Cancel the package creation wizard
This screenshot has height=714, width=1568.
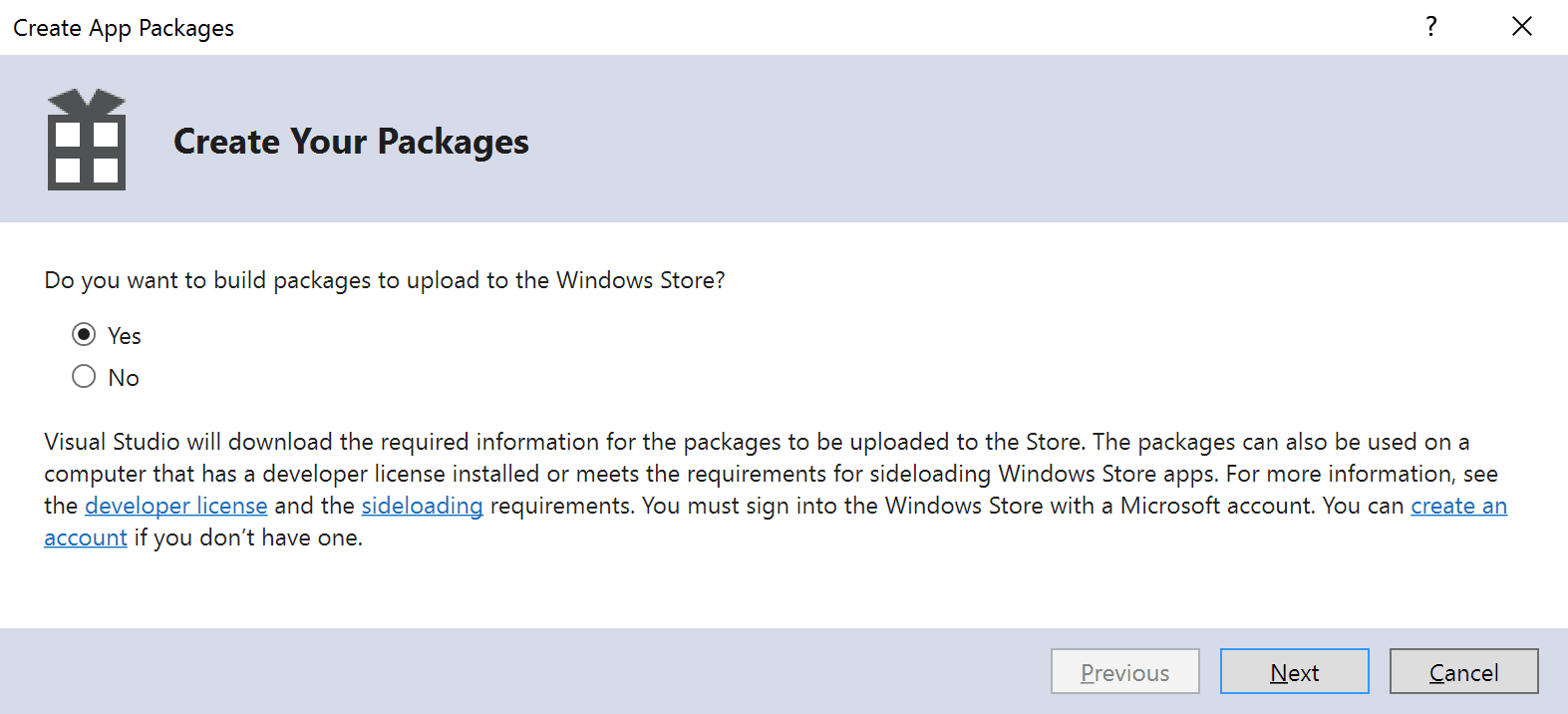(1464, 671)
